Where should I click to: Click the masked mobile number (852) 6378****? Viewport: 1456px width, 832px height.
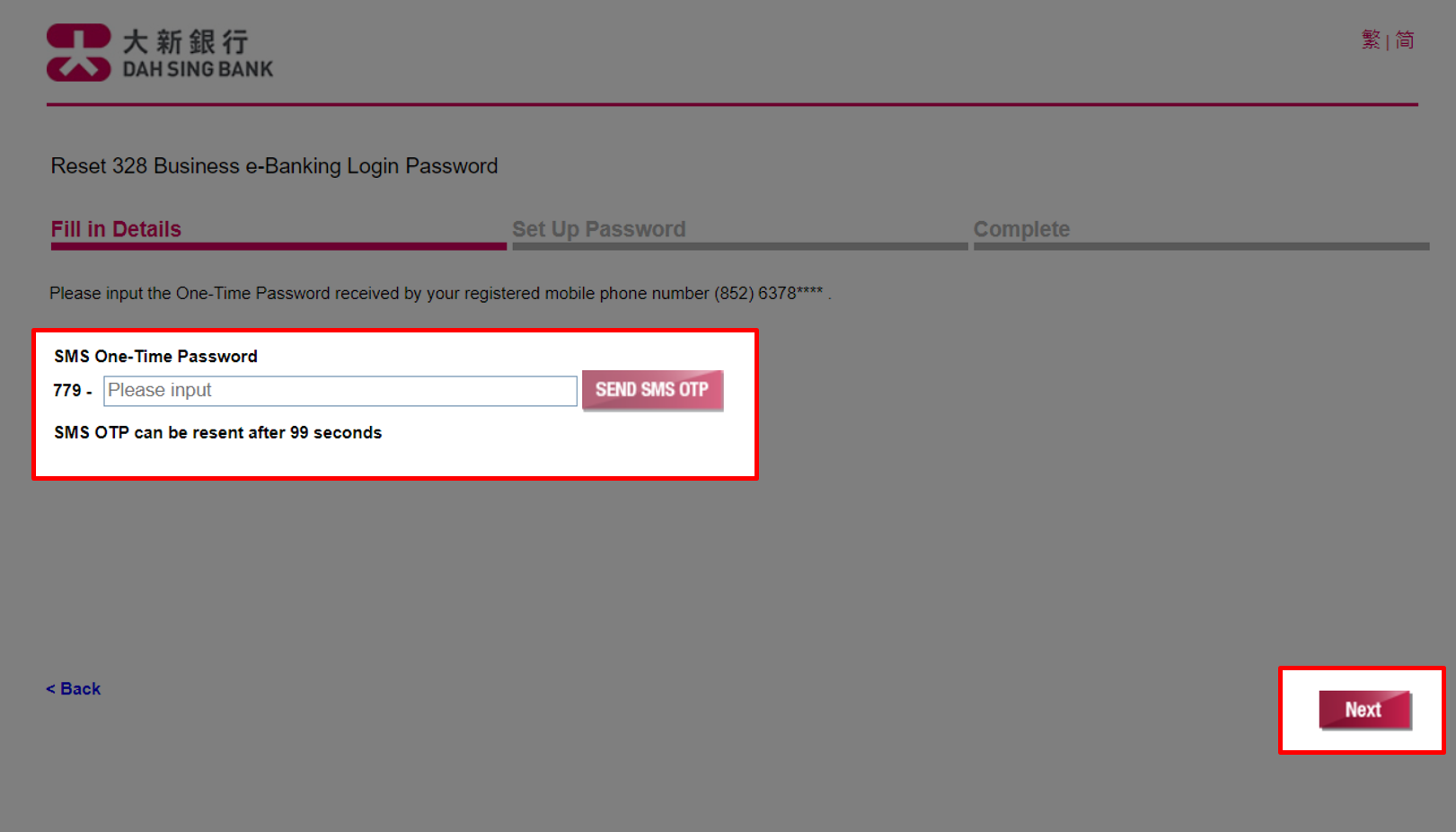tap(768, 294)
